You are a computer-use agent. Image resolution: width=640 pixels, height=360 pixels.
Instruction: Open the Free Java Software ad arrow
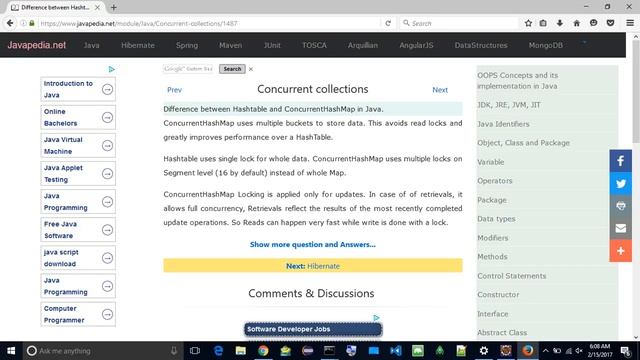(107, 230)
